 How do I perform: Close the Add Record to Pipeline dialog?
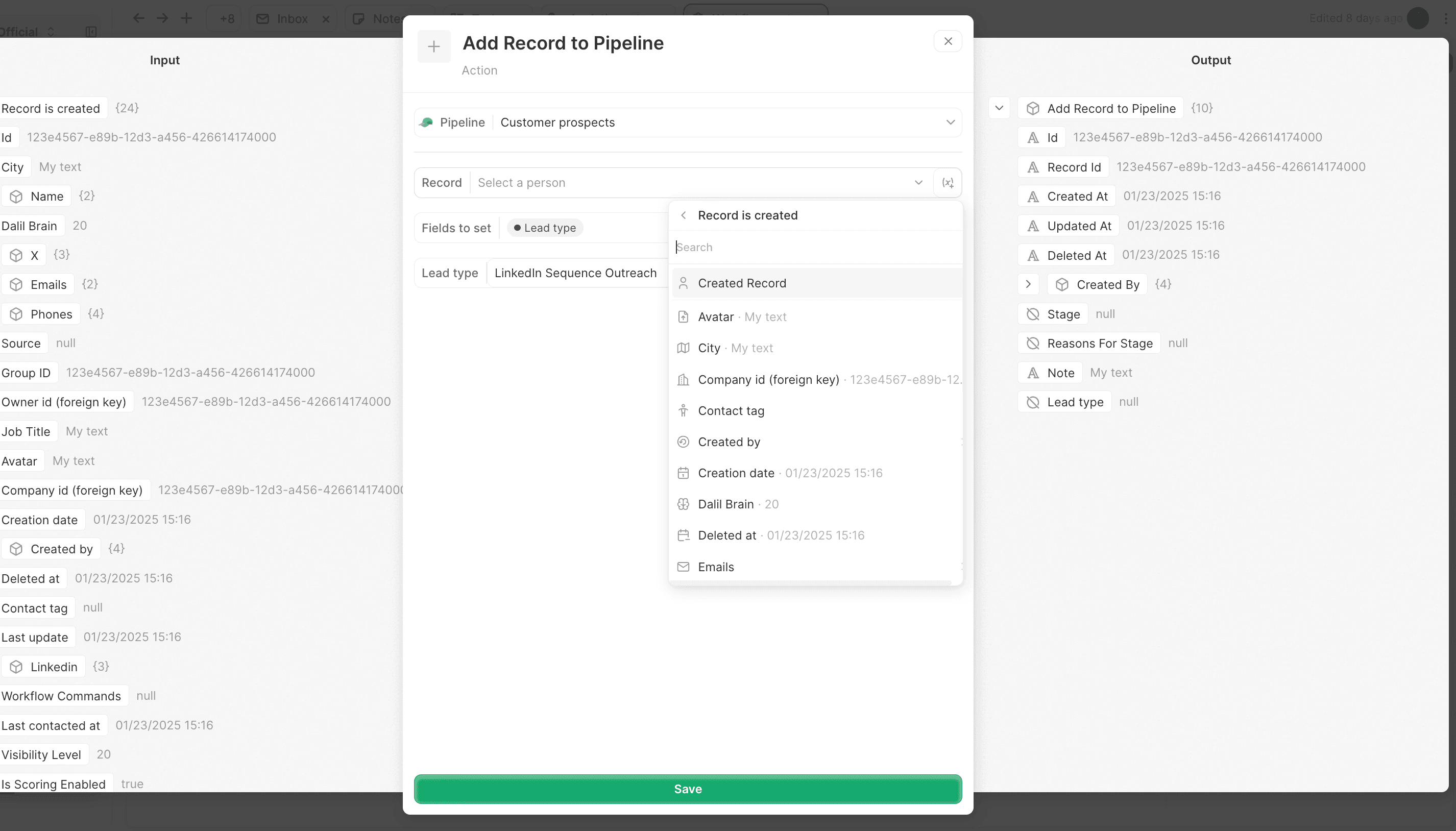coord(947,40)
